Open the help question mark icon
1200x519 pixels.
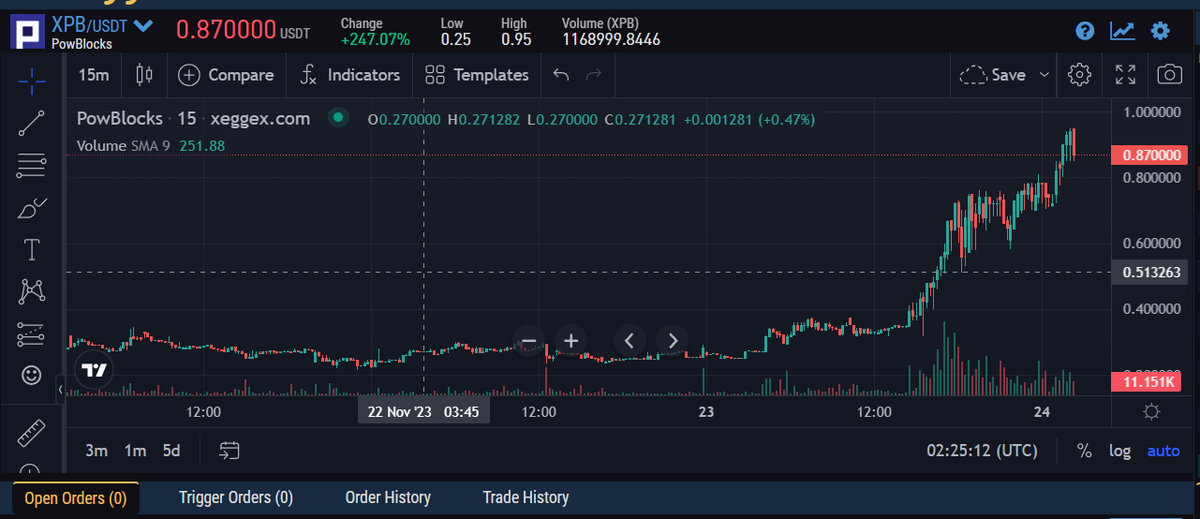click(x=1085, y=31)
